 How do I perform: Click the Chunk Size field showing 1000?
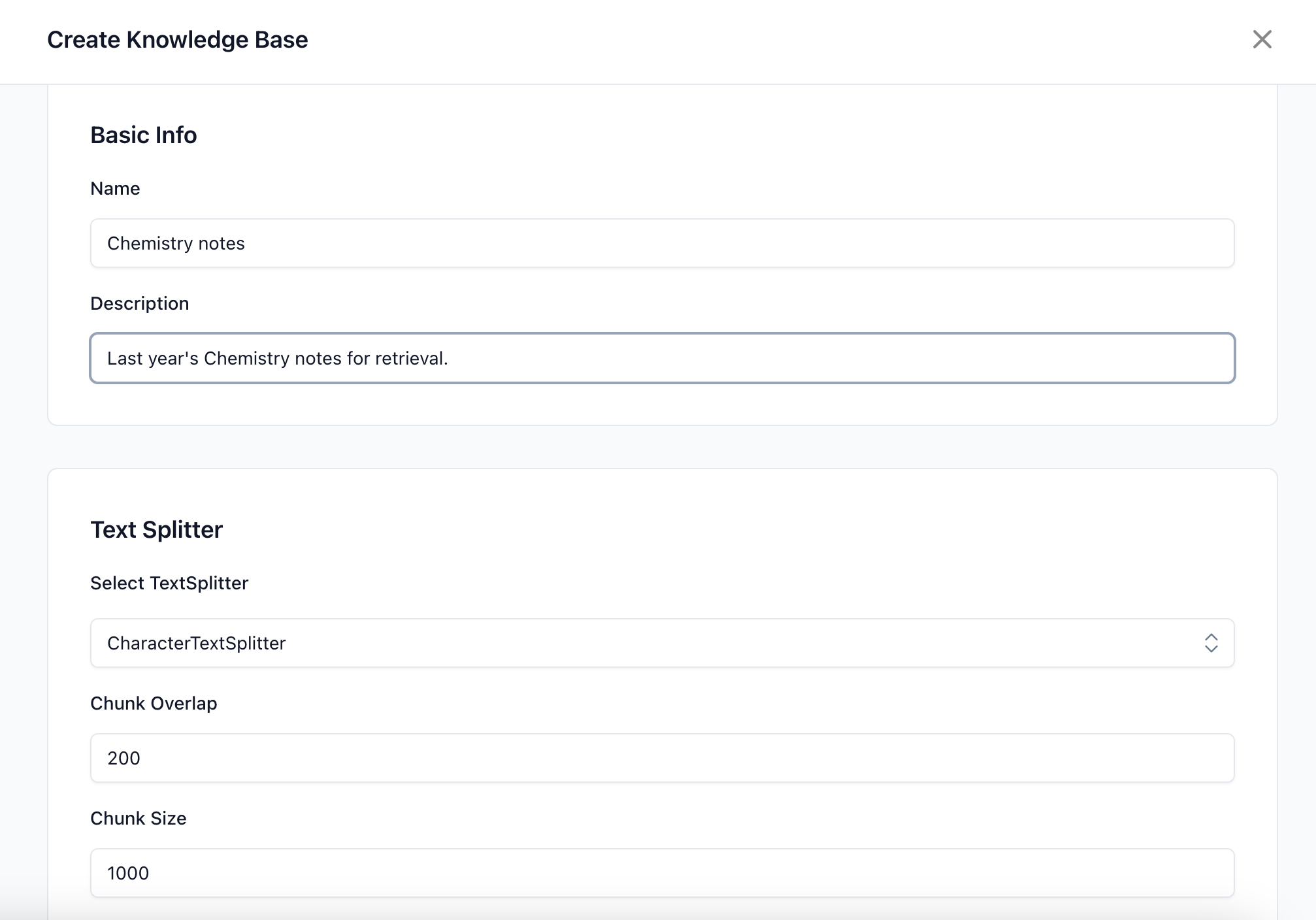point(661,873)
